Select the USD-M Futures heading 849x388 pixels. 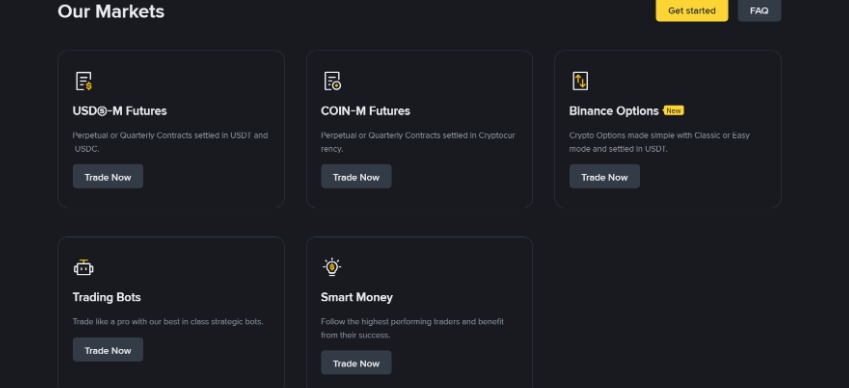[x=120, y=111]
